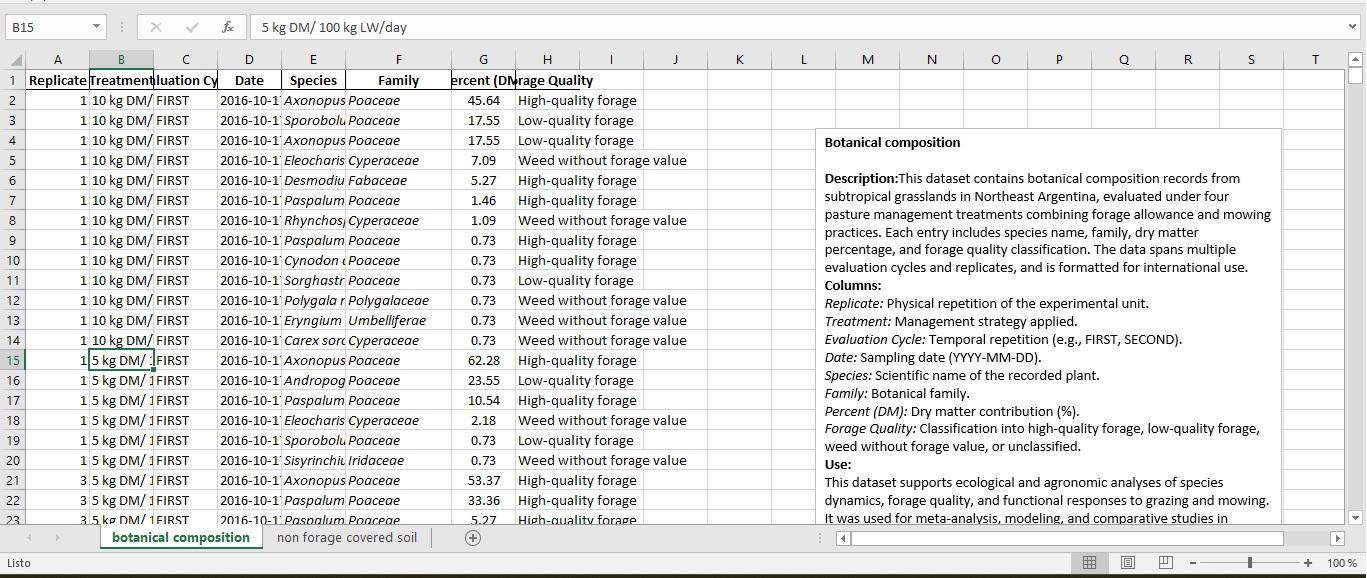Open the non forage covered soil sheet
Viewport: 1367px width, 578px height.
pyautogui.click(x=347, y=538)
